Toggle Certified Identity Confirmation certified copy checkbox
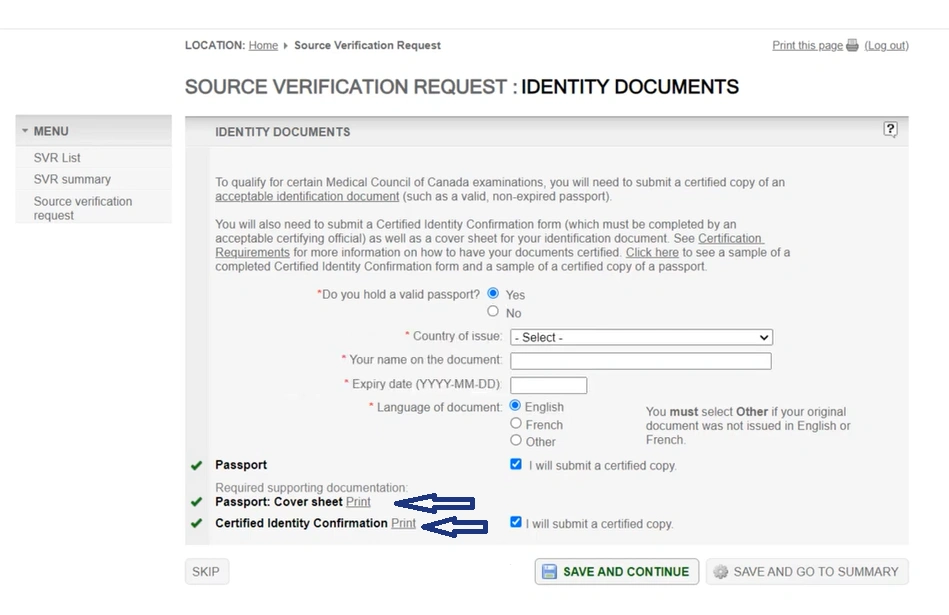 516,523
